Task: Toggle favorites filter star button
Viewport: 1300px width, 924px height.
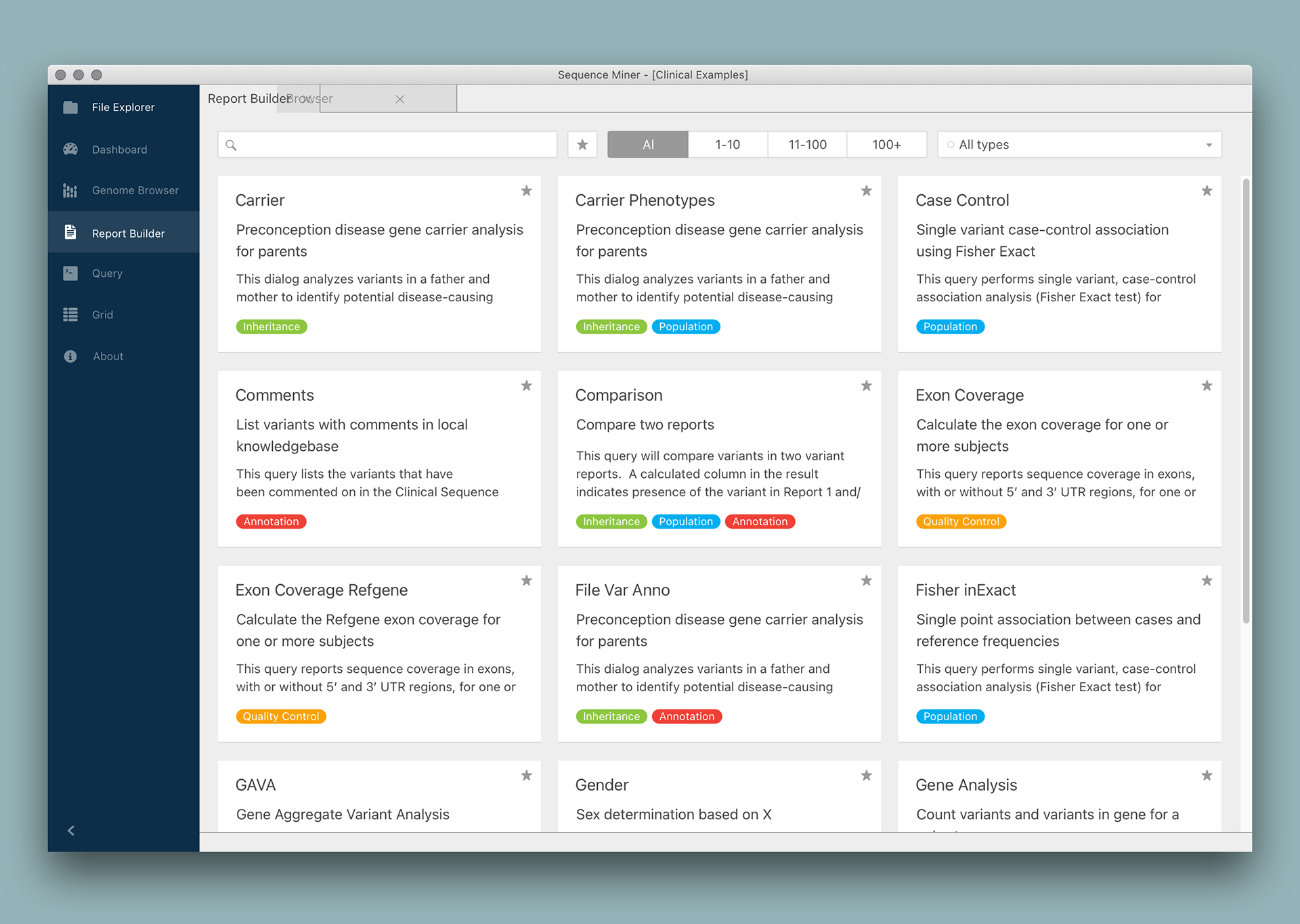Action: pos(582,144)
